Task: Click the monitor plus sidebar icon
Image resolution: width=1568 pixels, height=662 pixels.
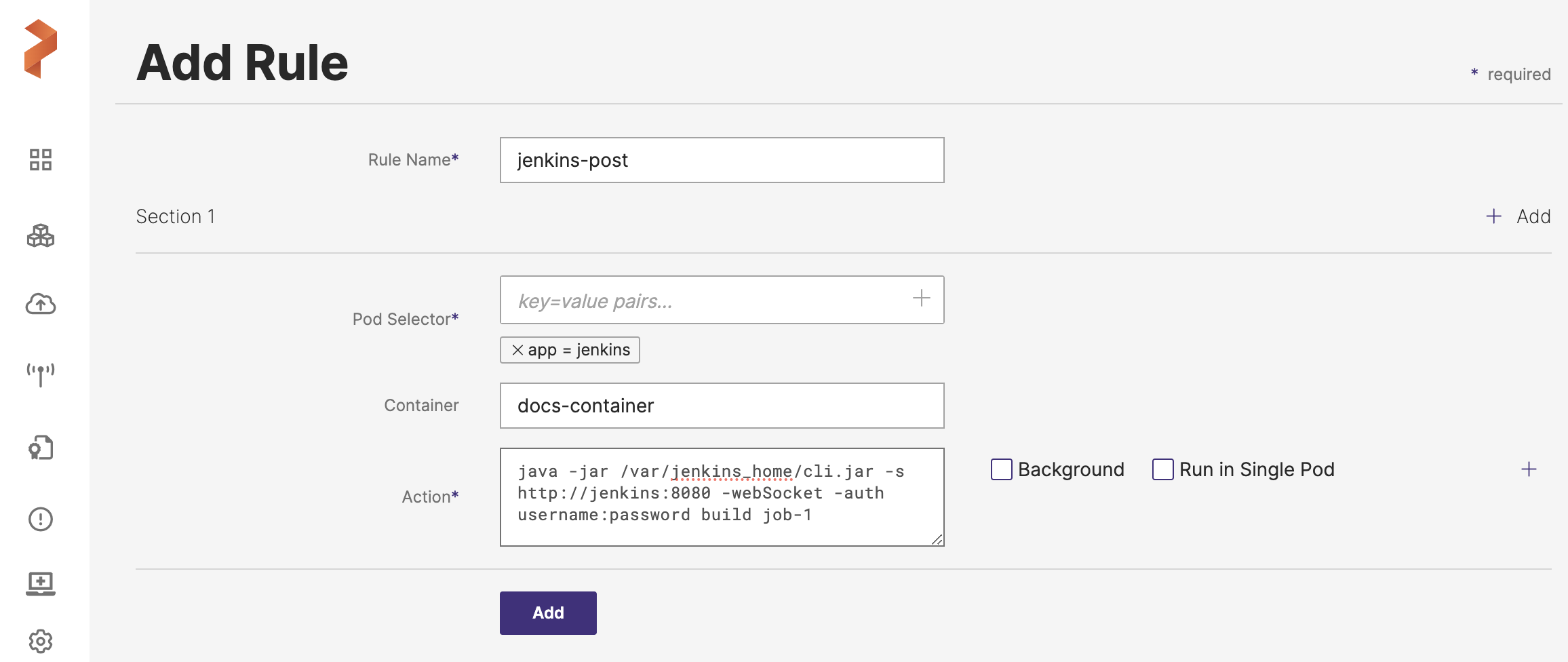Action: 41,583
